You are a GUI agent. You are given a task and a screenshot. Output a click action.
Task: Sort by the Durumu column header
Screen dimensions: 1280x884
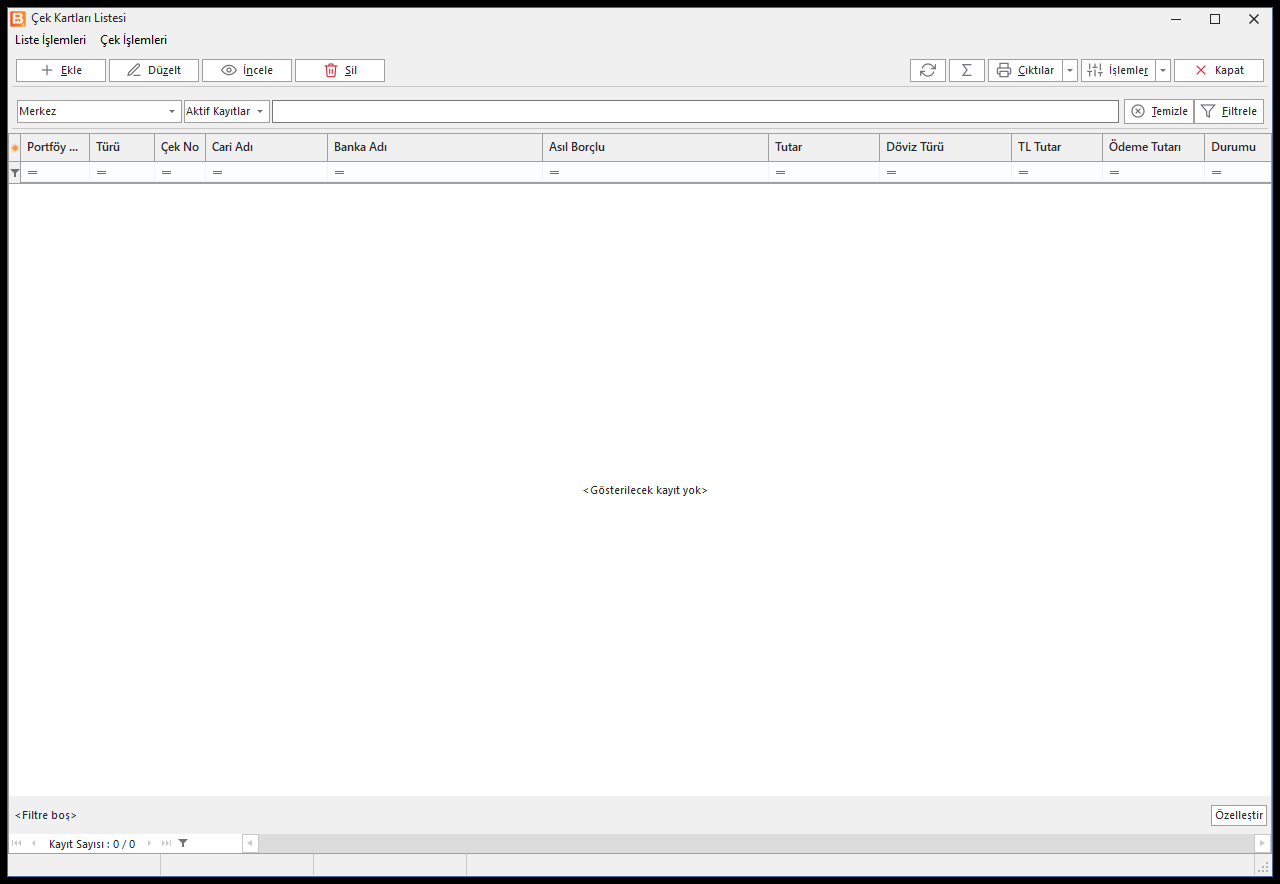(x=1238, y=147)
